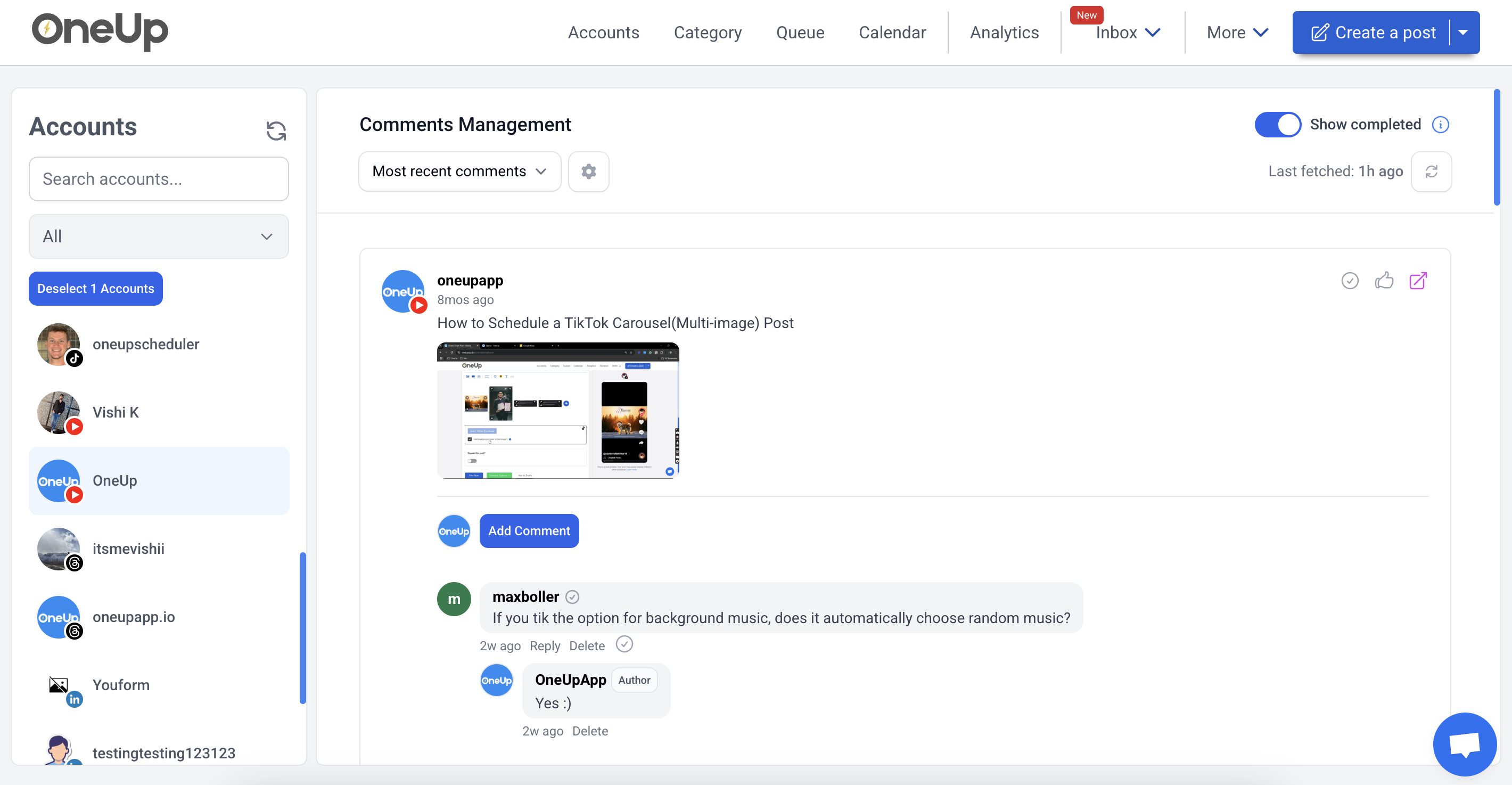Select the itsmevishii account
The height and width of the screenshot is (785, 1512).
pyautogui.click(x=128, y=549)
